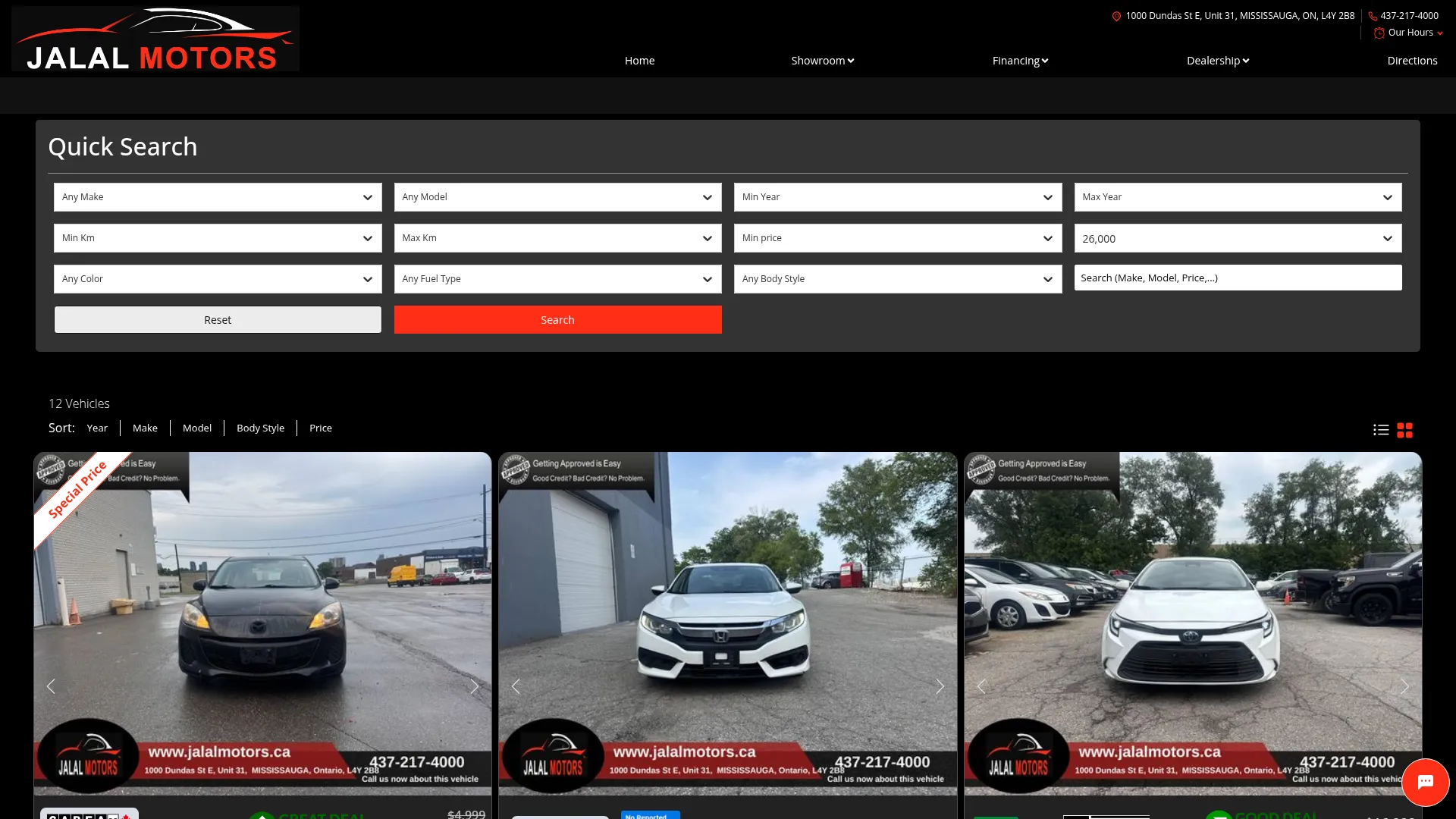This screenshot has width=1456, height=819.
Task: Open the Financing menu
Action: 1021,61
